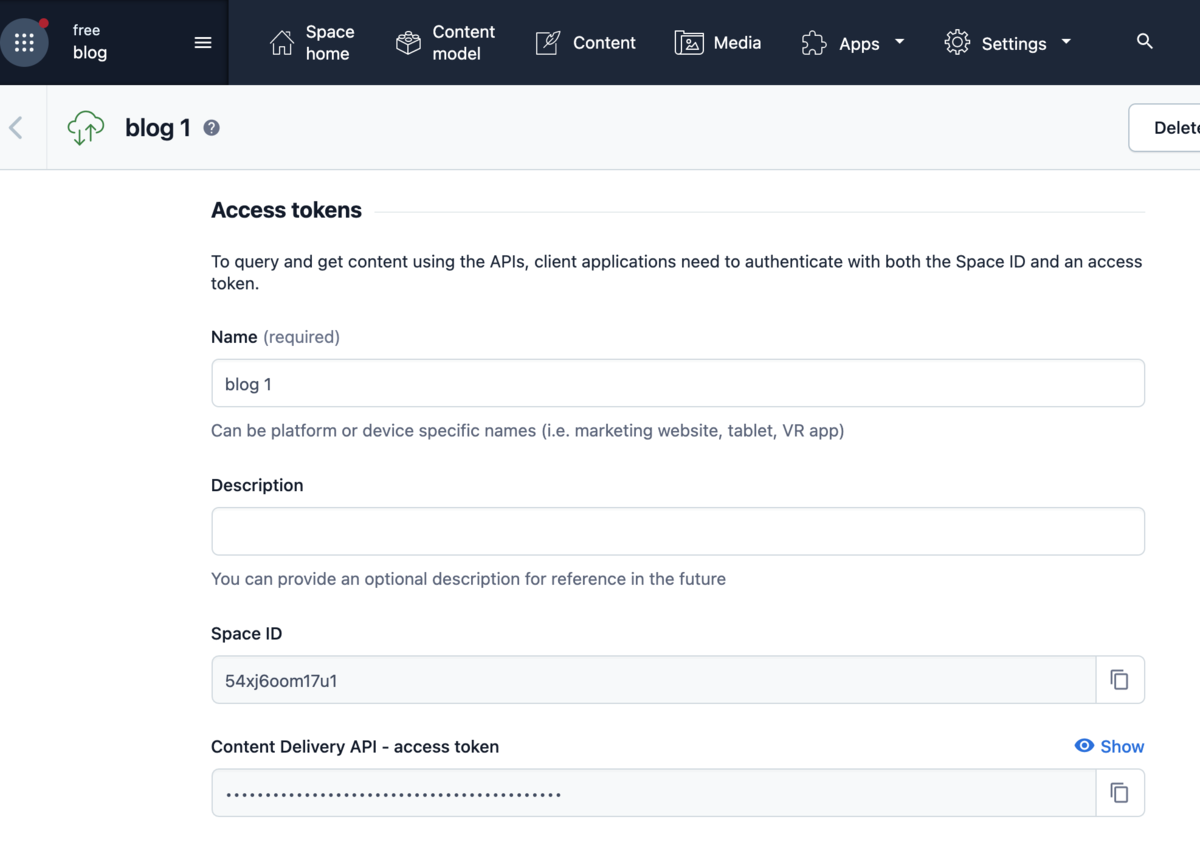Click the help question mark beside blog 1
Screen dimensions: 1200x845
(212, 128)
